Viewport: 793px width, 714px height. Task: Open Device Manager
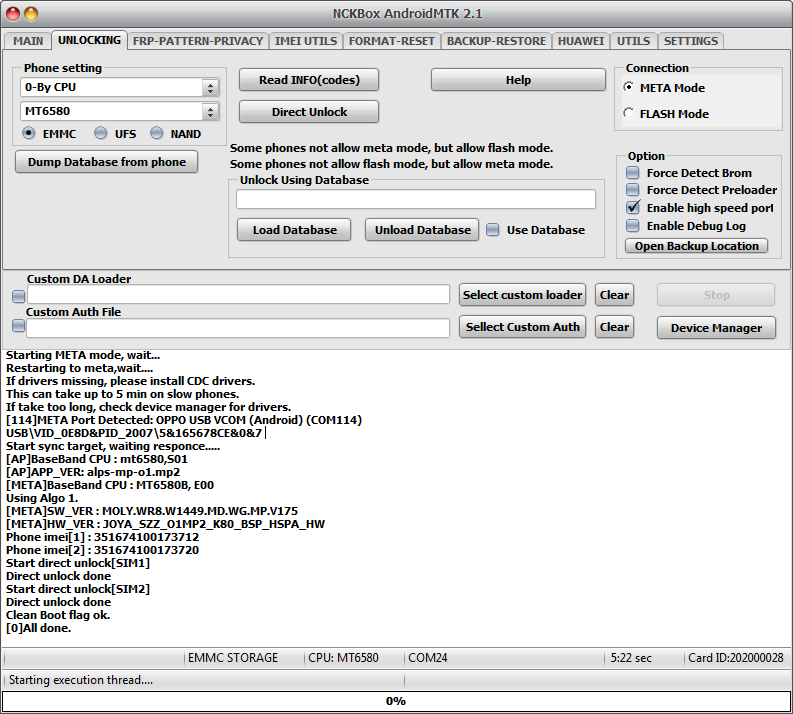coord(717,328)
